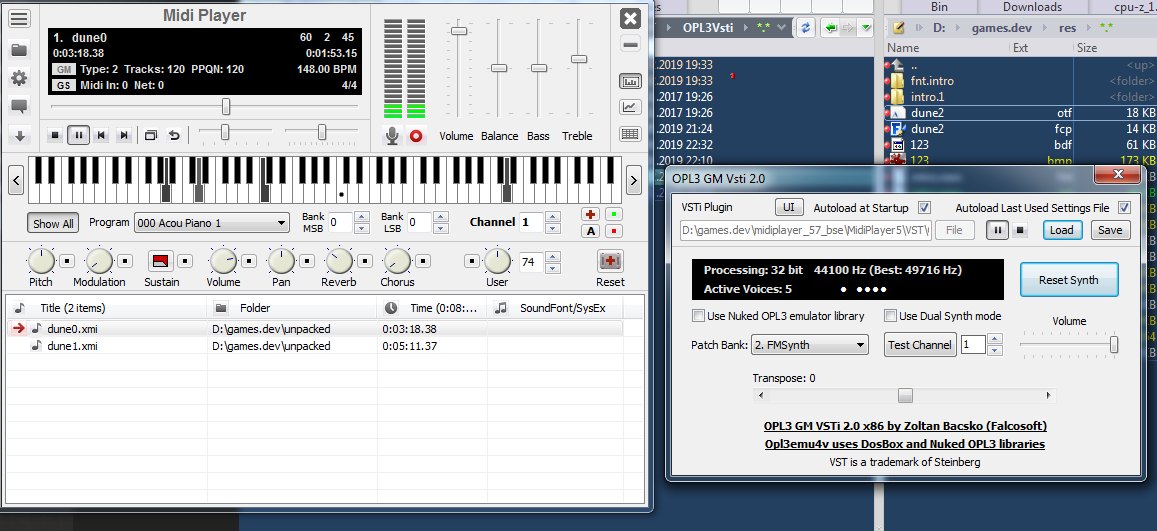Click the song position seek slider
The image size is (1157, 531).
click(226, 107)
